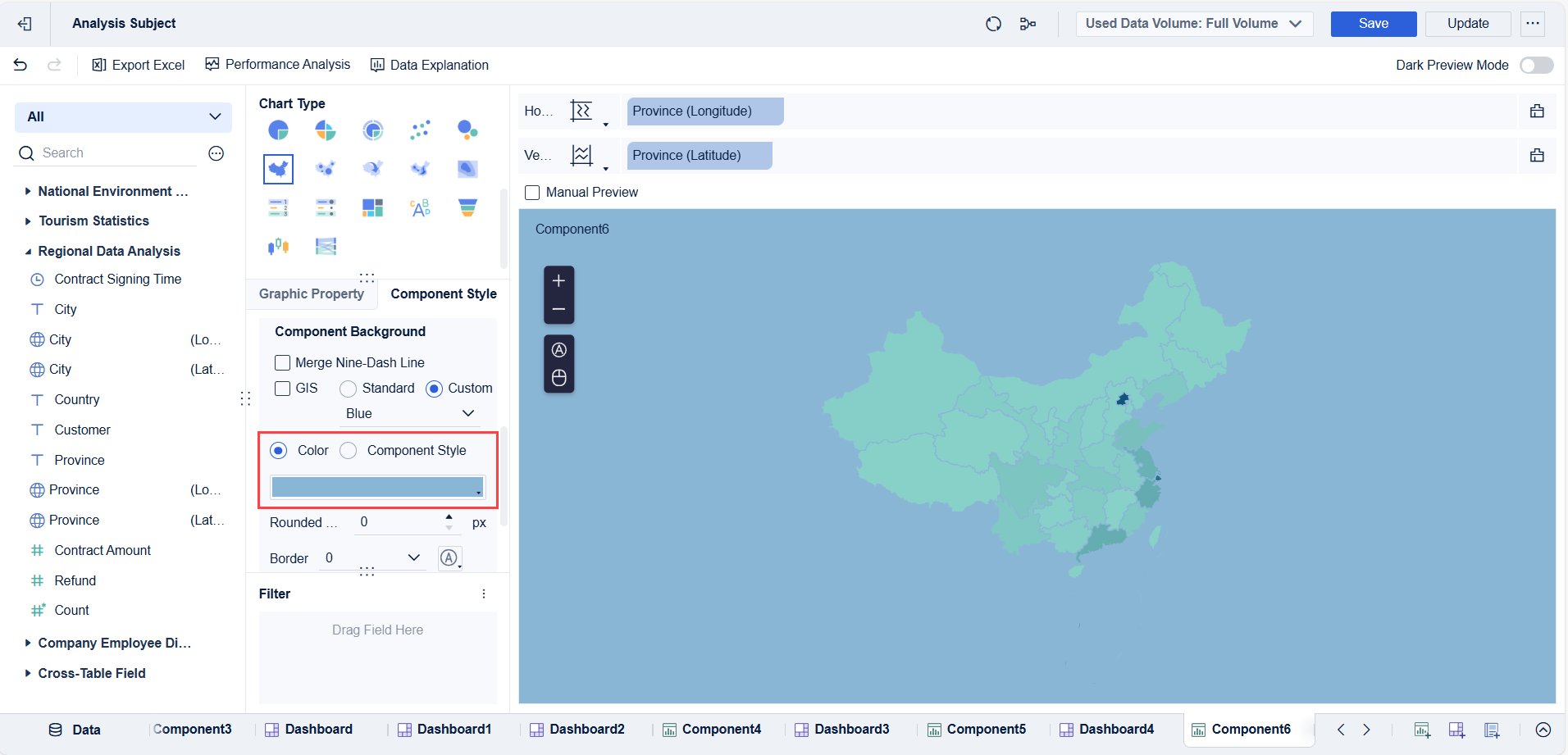Check Merge Nine-Dash Line option
Image resolution: width=1568 pixels, height=755 pixels.
click(x=282, y=362)
